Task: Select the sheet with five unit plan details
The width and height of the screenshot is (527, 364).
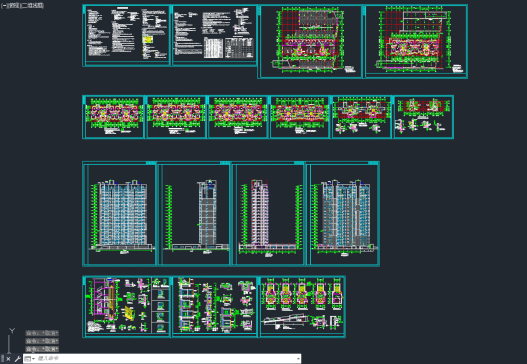Action: (302, 307)
